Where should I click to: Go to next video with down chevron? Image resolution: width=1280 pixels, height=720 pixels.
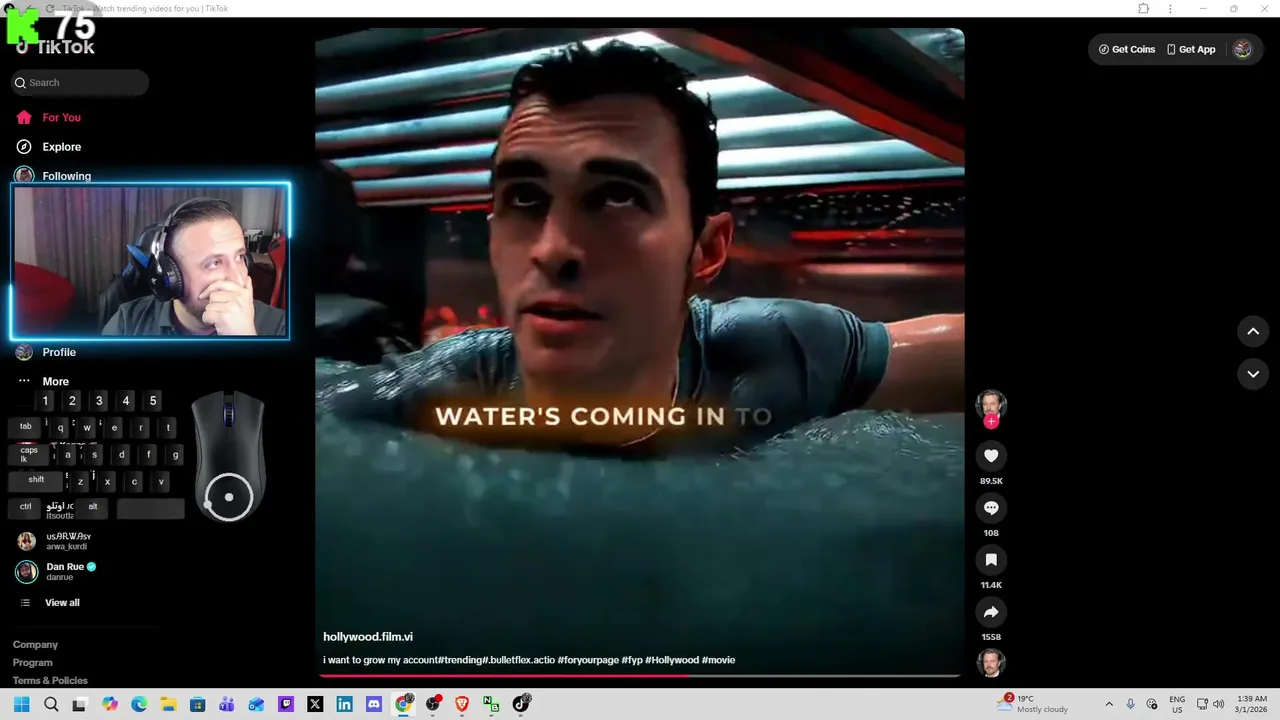1253,374
